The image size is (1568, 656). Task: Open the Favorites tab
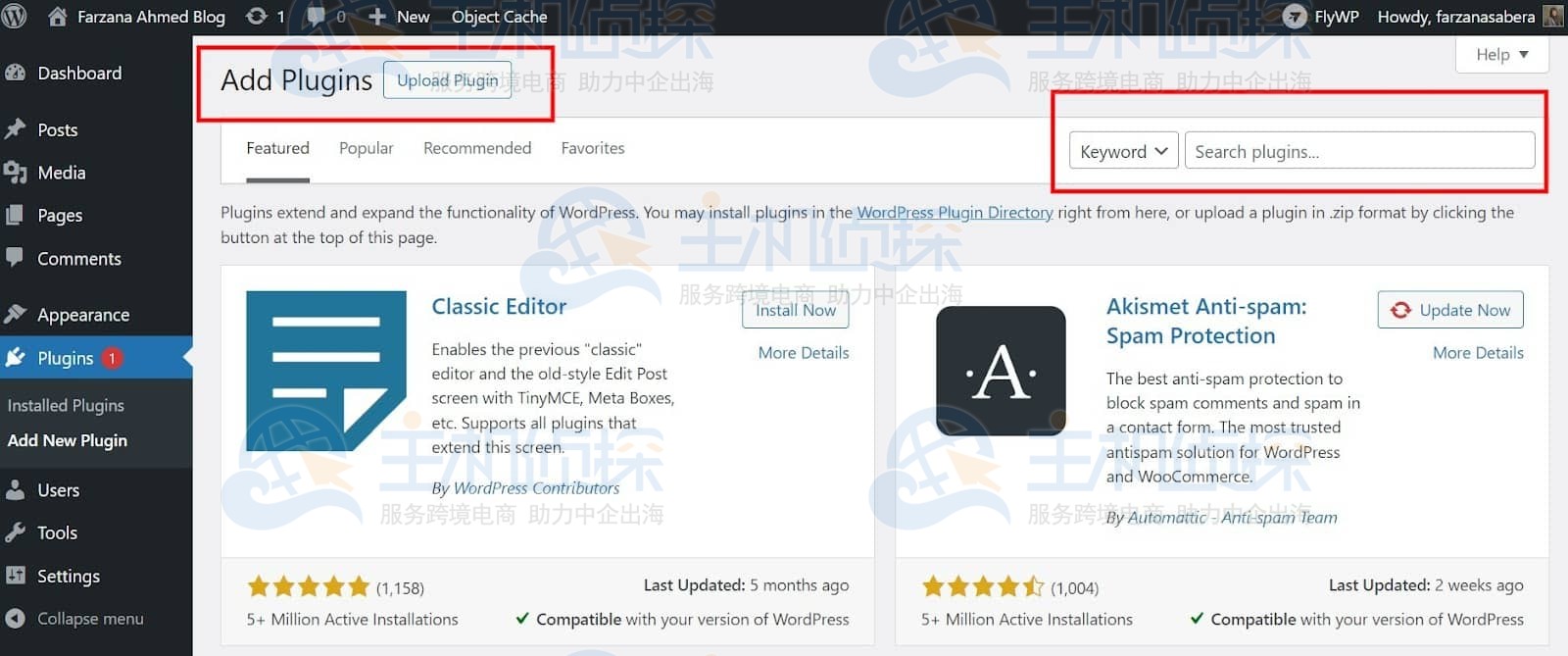pos(592,148)
